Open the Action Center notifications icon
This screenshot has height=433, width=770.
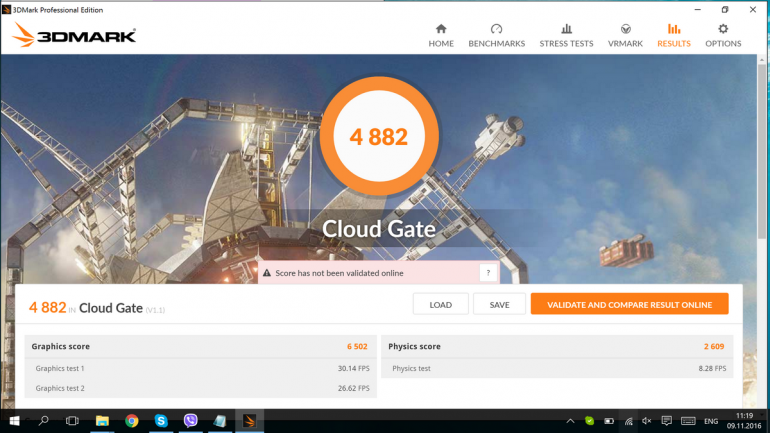coord(666,421)
